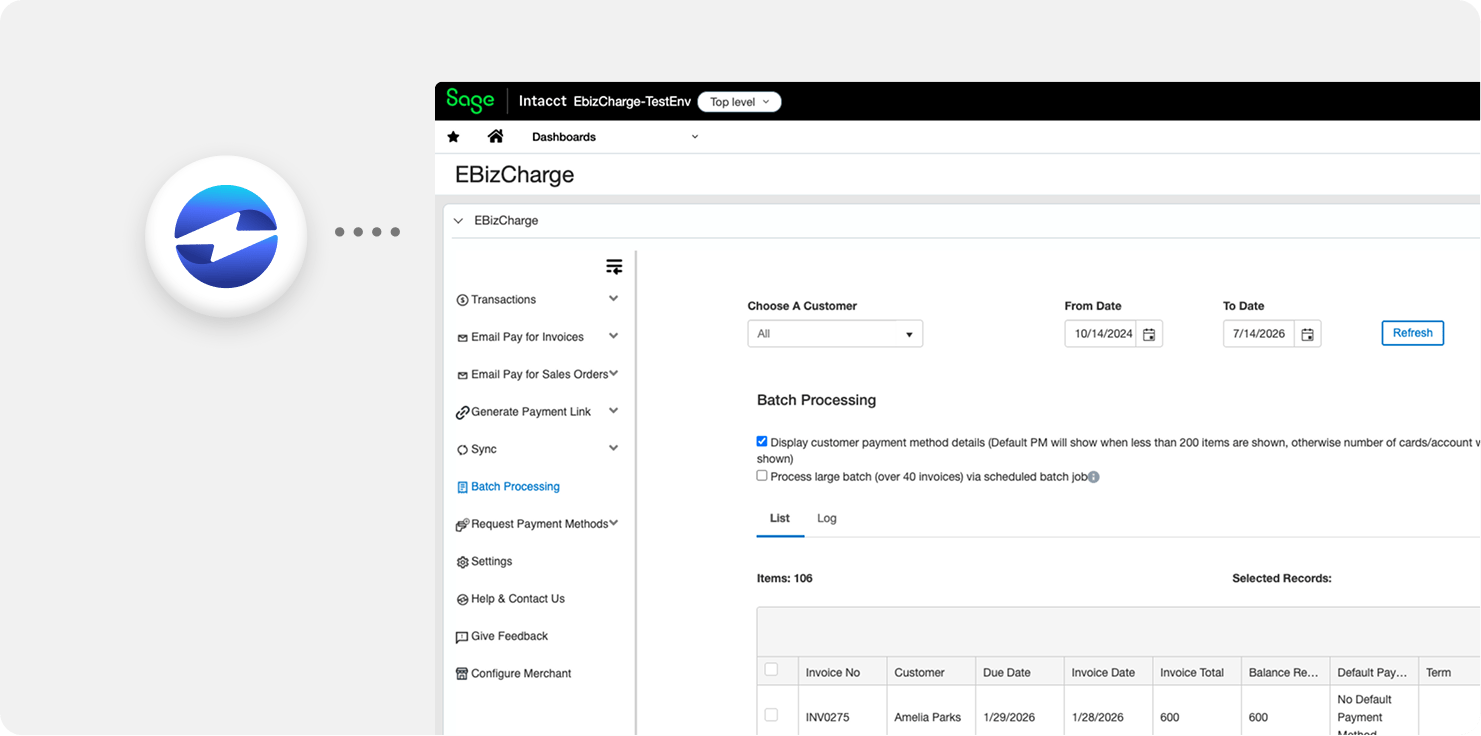Click the Request Payment Methods icon
Screen dimensions: 1481x736
[x=462, y=525]
